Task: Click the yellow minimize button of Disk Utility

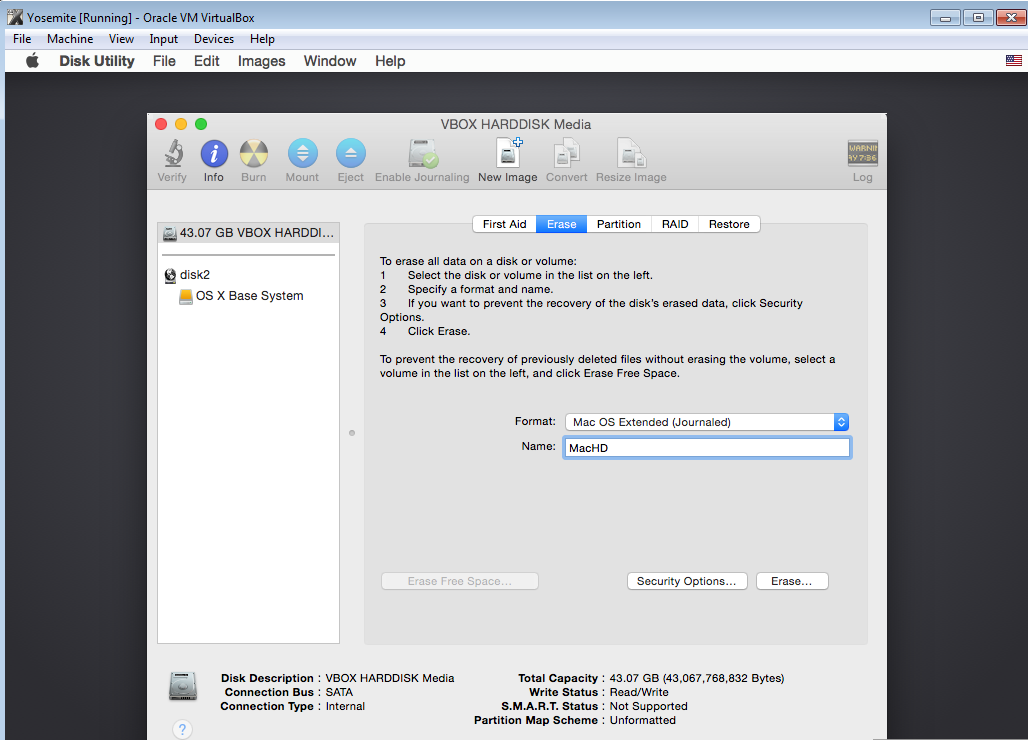Action: pyautogui.click(x=181, y=124)
